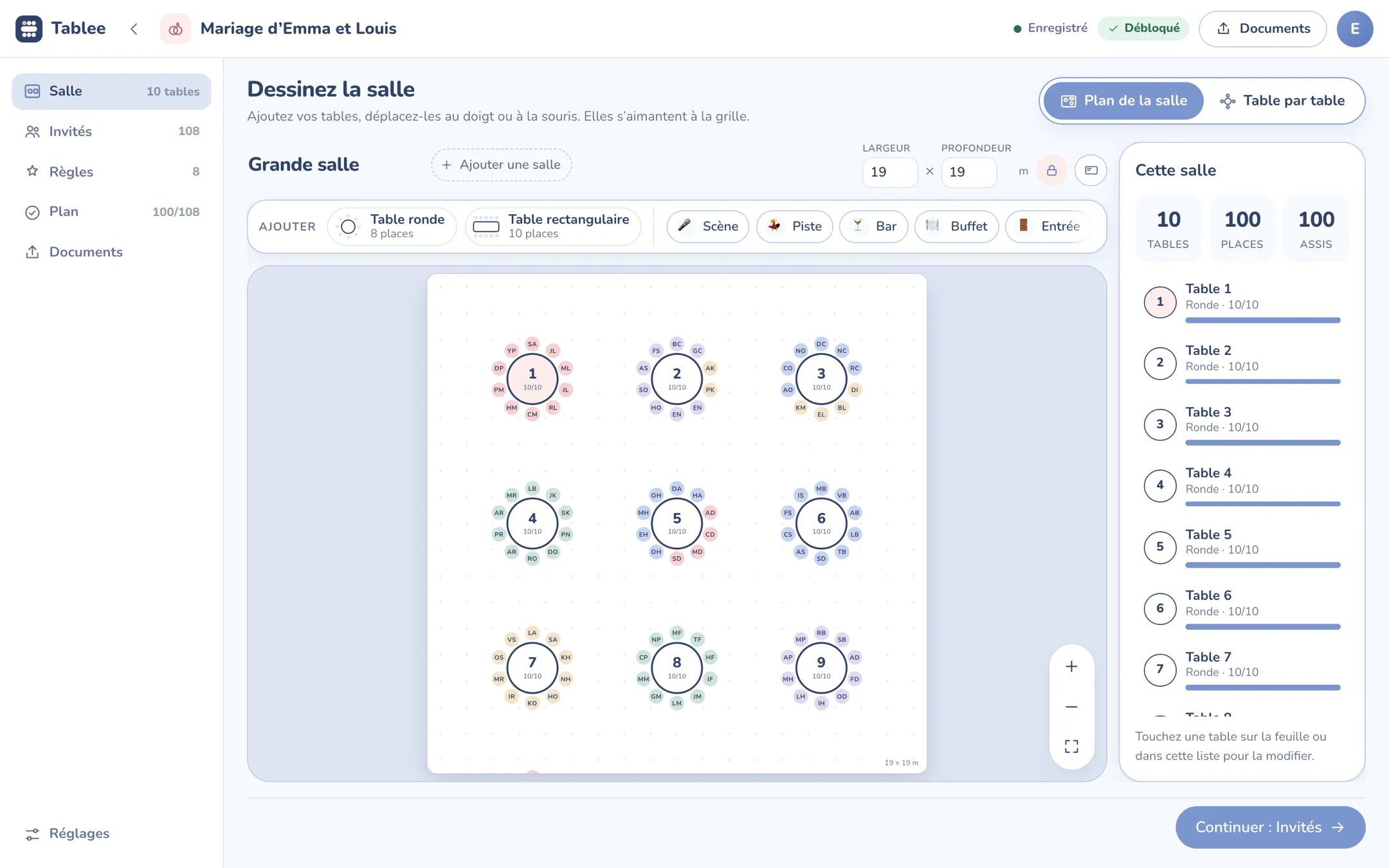Add an Entrée door element
This screenshot has height=868, width=1389.
1048,226
